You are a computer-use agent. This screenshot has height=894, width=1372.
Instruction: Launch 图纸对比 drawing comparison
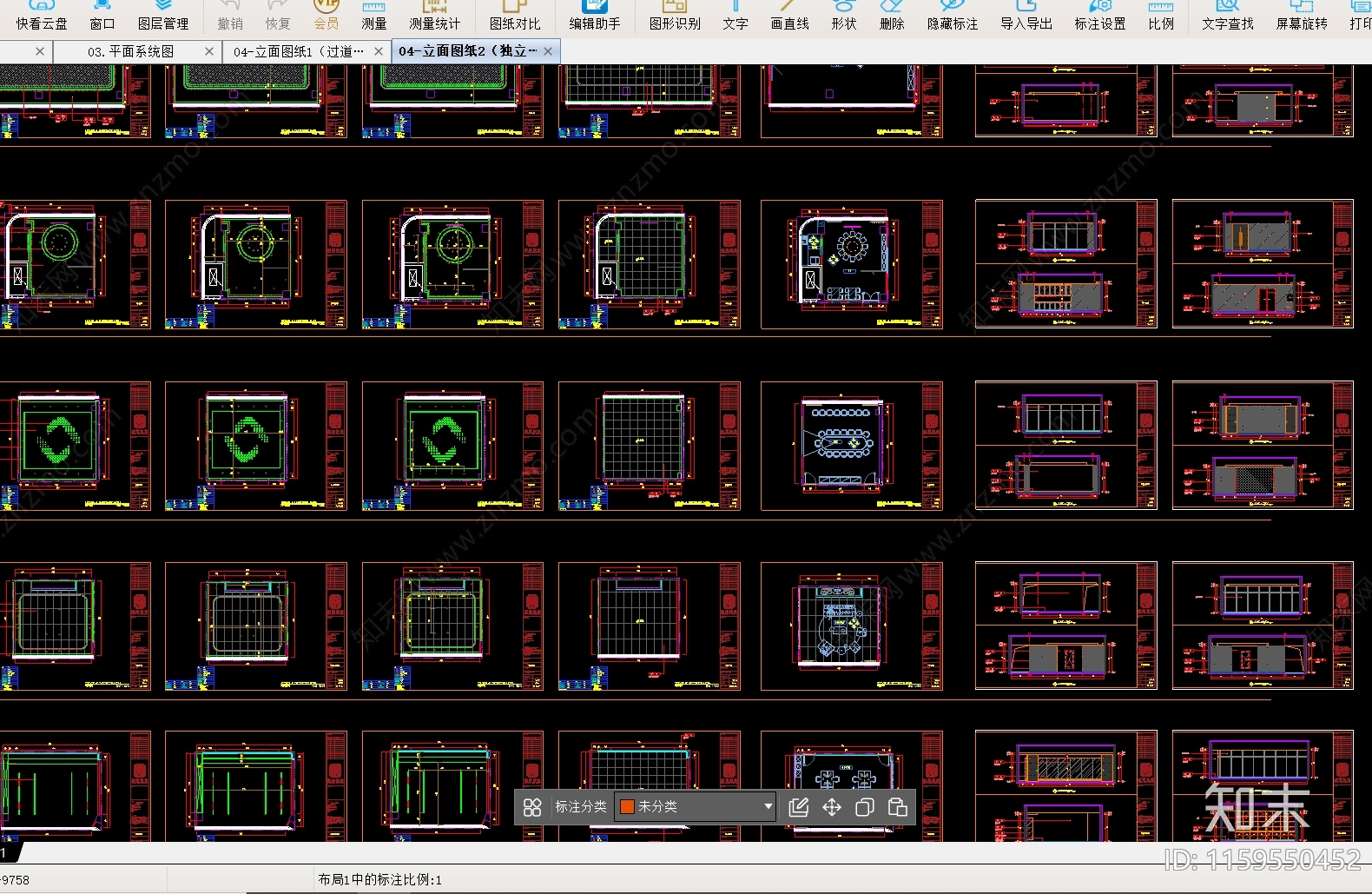(514, 16)
